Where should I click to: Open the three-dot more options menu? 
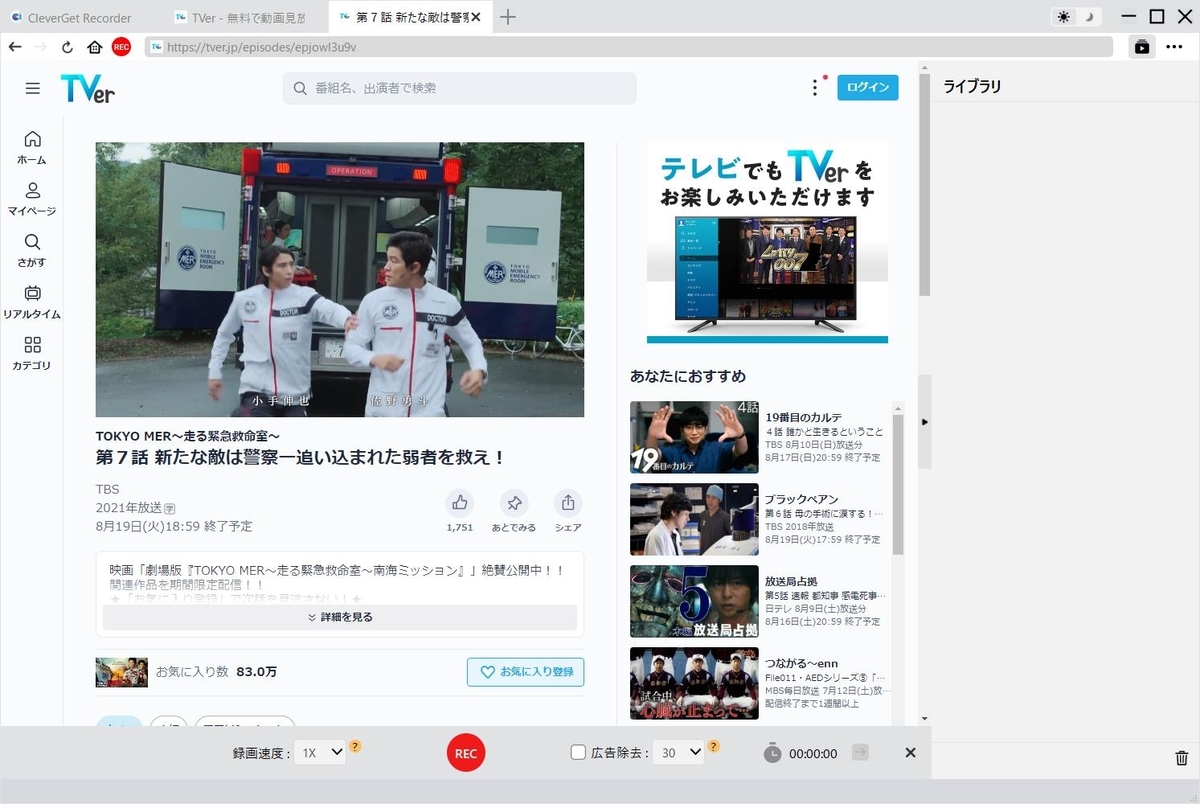coord(1174,47)
